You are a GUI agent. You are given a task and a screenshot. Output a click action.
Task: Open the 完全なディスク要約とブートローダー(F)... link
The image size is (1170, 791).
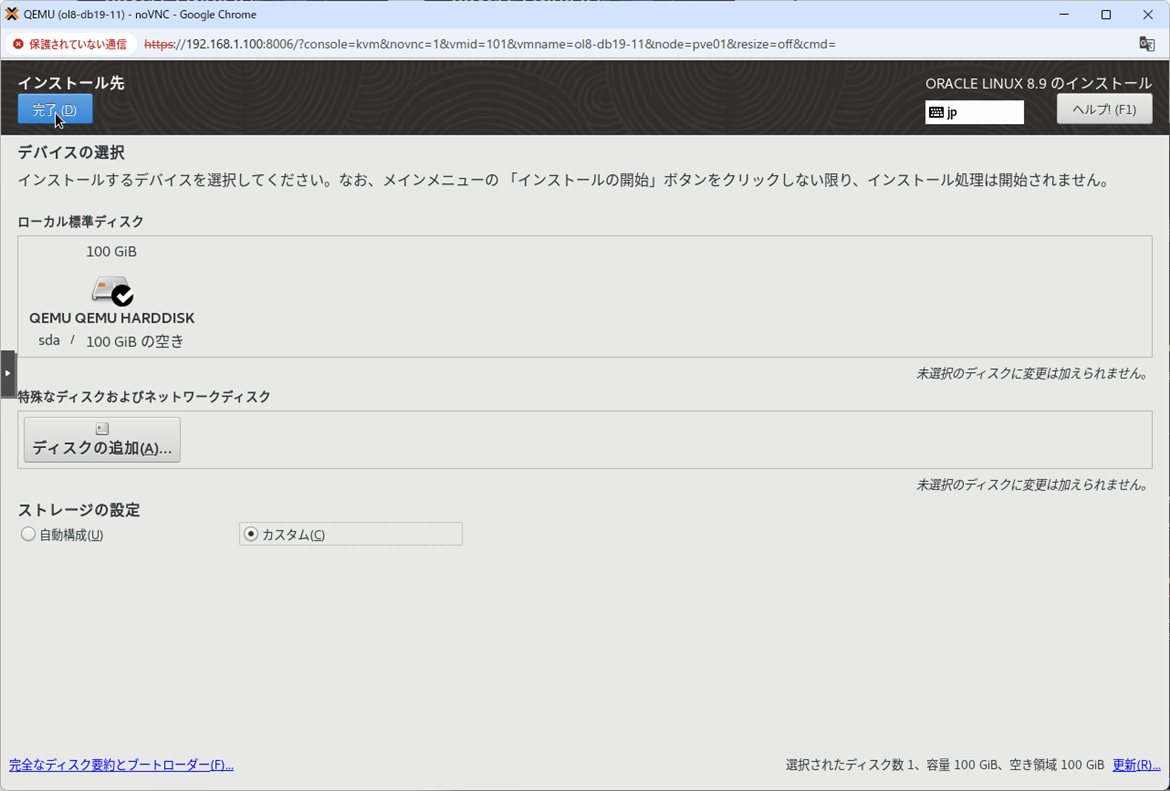[121, 765]
